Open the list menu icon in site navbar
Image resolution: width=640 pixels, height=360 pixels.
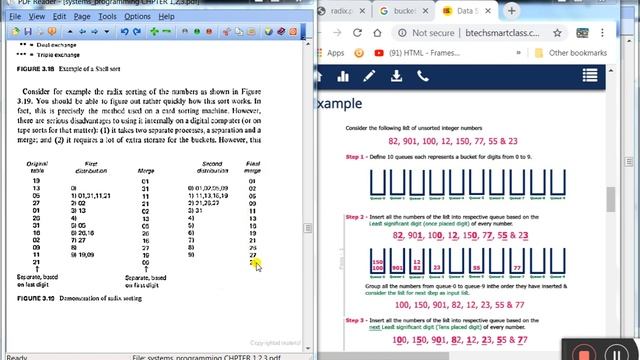pyautogui.click(x=590, y=76)
